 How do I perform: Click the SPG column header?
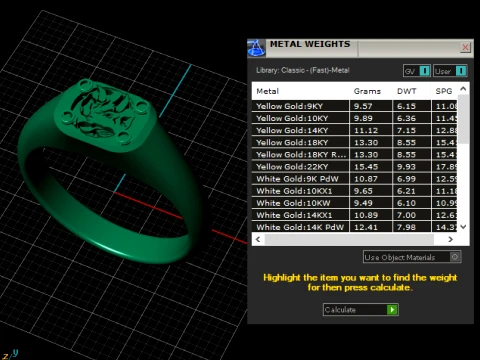point(444,91)
